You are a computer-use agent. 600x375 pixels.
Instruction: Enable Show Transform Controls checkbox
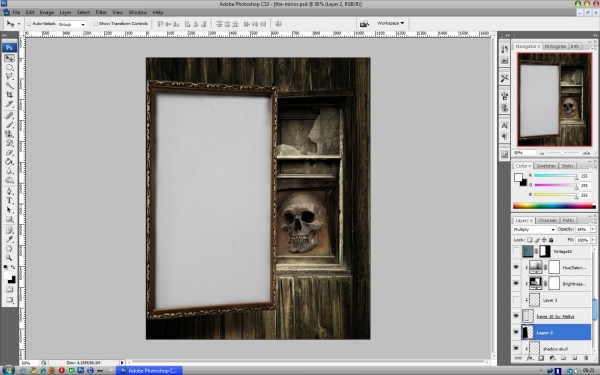[95, 24]
